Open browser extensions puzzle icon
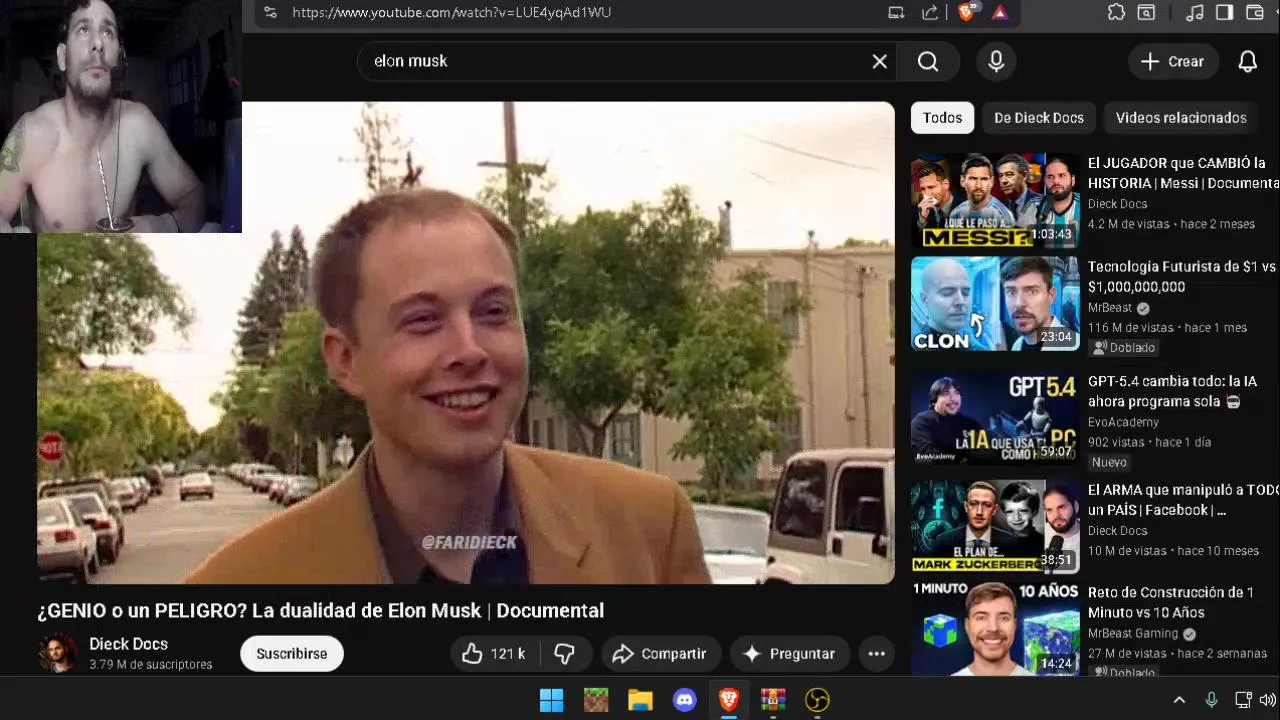 (x=1116, y=12)
